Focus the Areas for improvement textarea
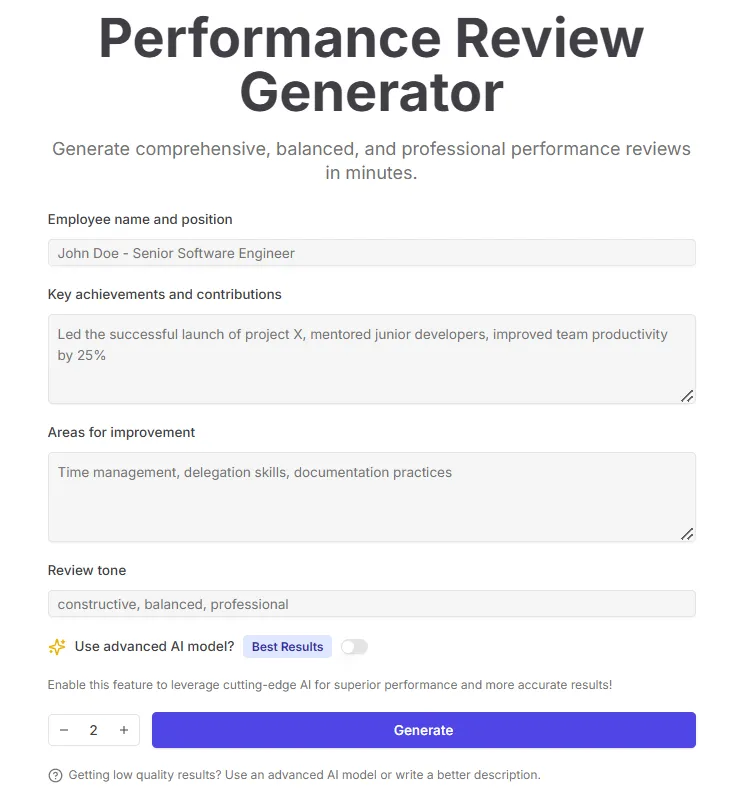This screenshot has height=788, width=745. point(372,497)
